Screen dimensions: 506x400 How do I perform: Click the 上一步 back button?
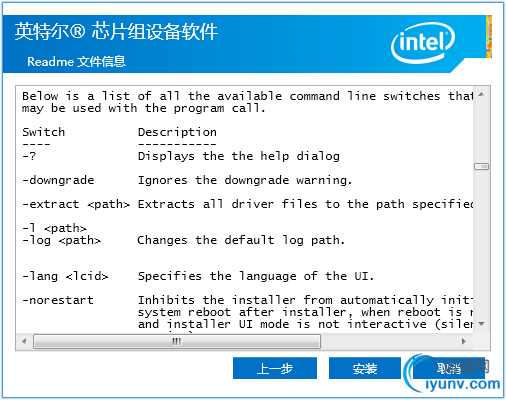tap(275, 368)
